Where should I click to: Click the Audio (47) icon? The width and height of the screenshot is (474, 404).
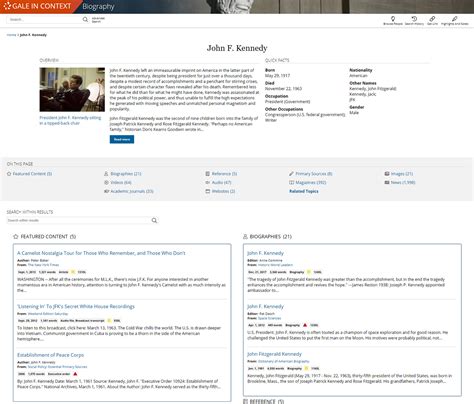click(x=208, y=182)
